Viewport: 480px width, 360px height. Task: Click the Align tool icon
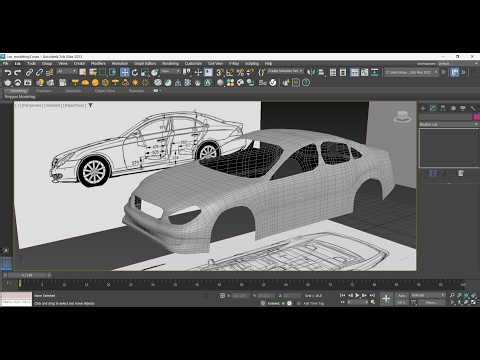(x=321, y=72)
